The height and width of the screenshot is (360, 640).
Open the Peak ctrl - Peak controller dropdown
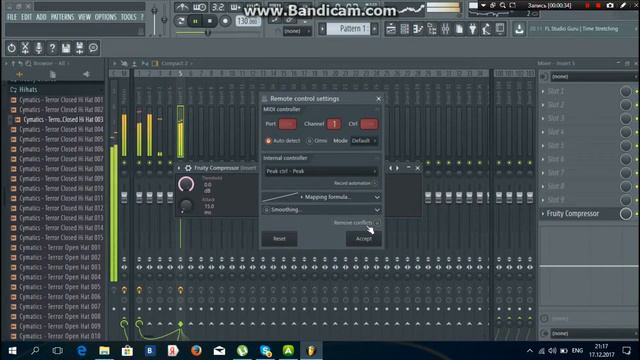pos(321,171)
